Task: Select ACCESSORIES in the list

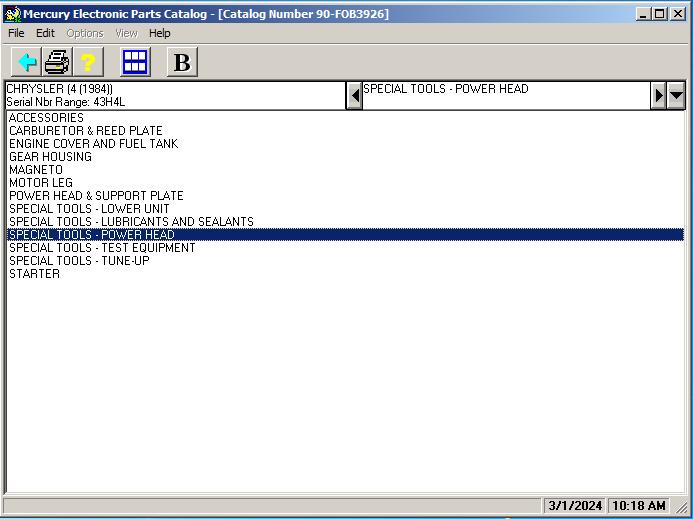Action: (x=346, y=118)
